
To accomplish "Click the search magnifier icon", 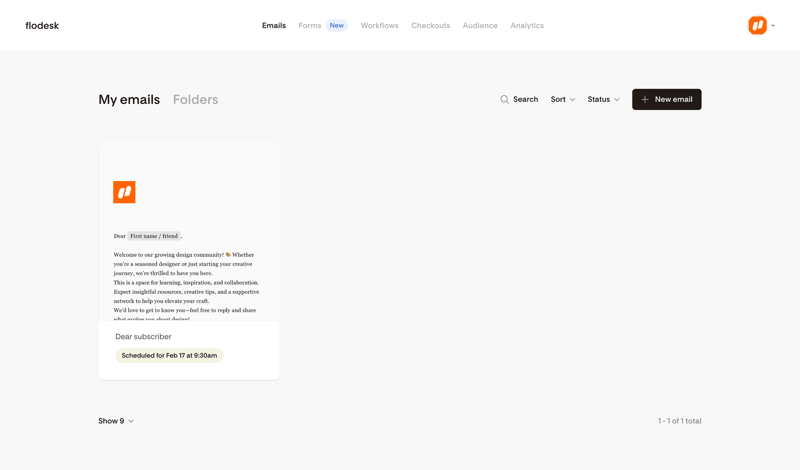I will pyautogui.click(x=504, y=100).
